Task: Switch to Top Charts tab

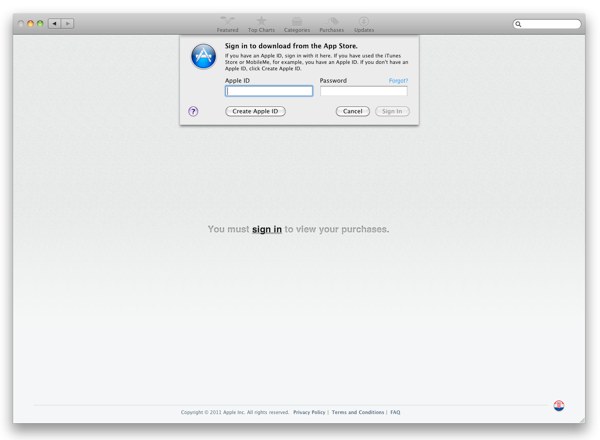Action: 261,24
